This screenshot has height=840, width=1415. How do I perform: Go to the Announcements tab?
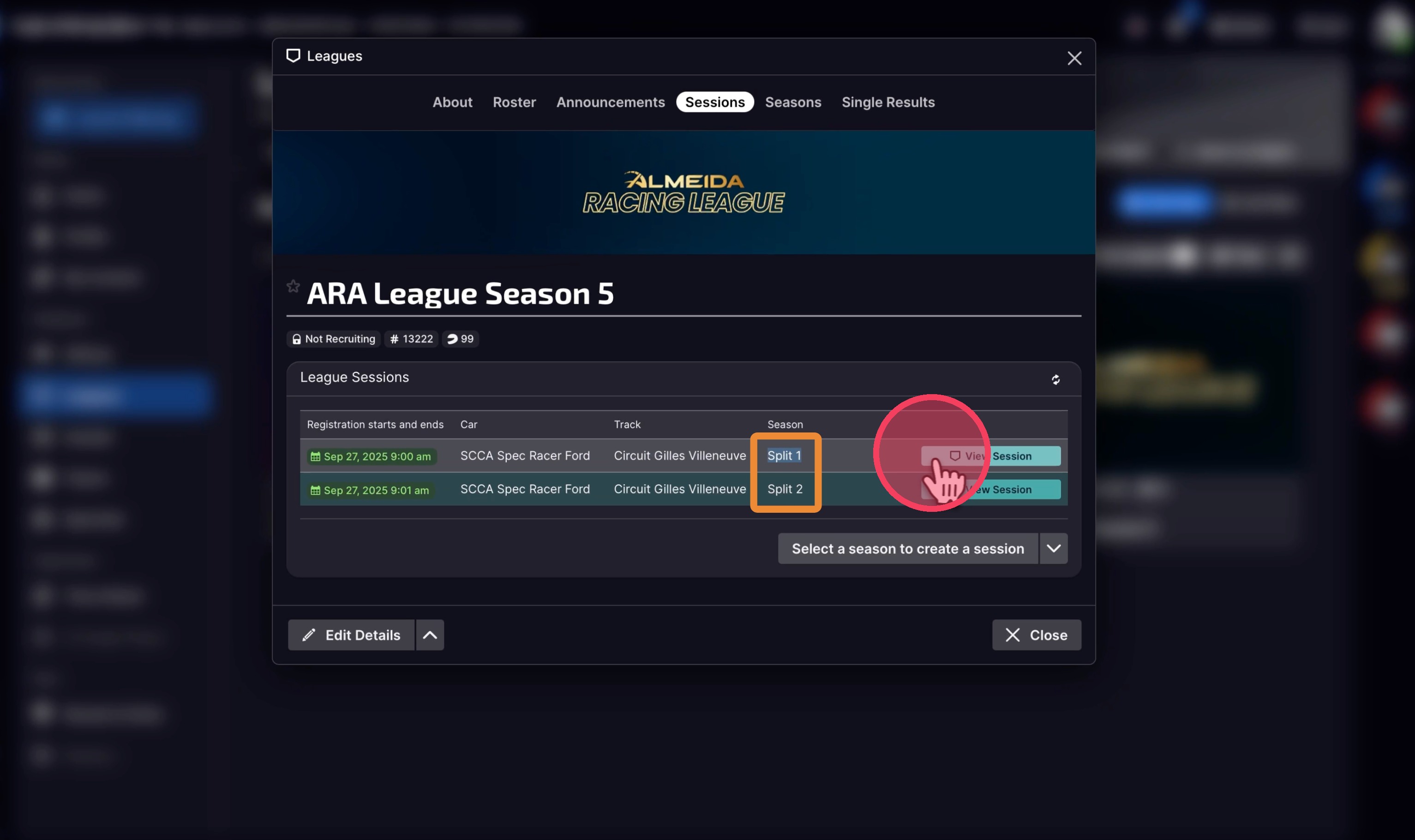pyautogui.click(x=610, y=102)
